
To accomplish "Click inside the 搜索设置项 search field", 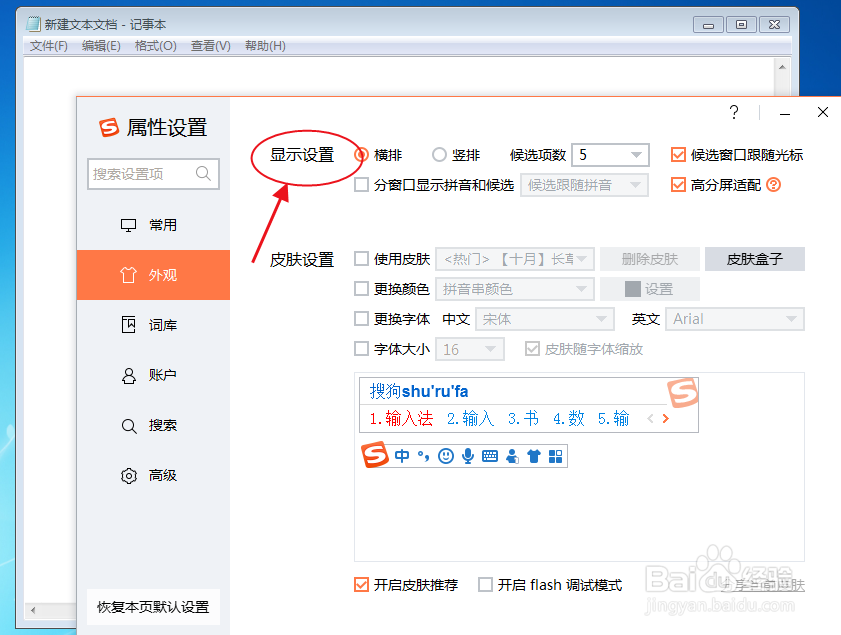I will point(153,174).
